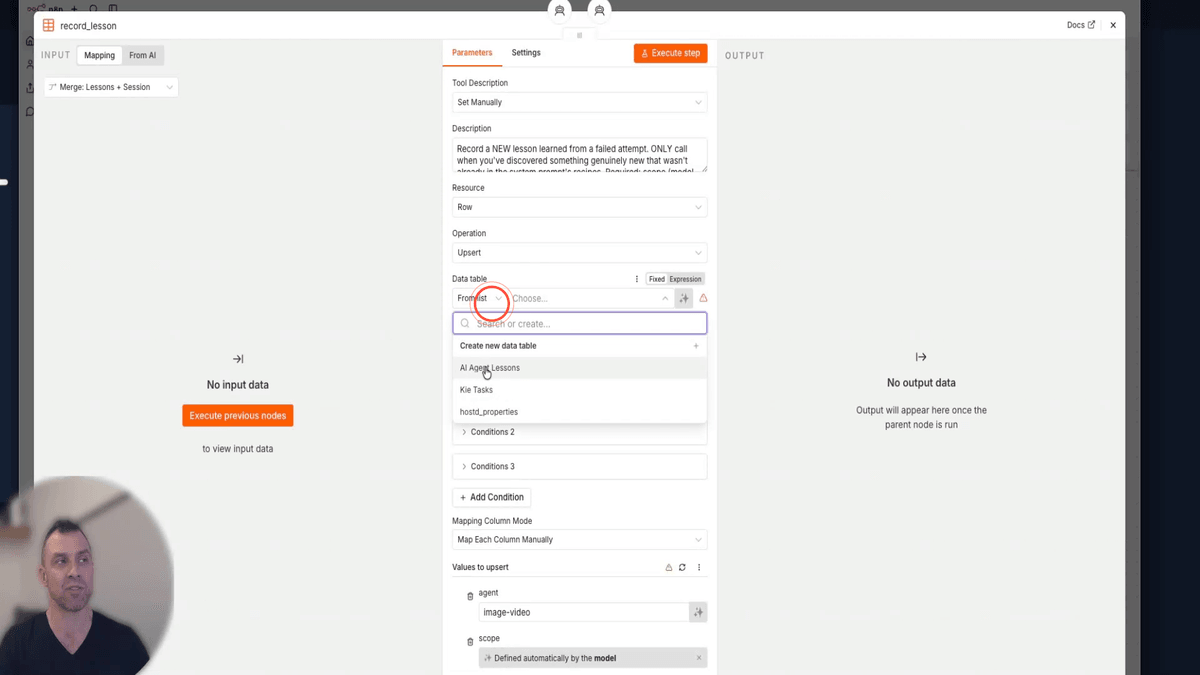Viewport: 1200px width, 675px height.
Task: Remove the model-defined override on scope
Action: [x=699, y=658]
